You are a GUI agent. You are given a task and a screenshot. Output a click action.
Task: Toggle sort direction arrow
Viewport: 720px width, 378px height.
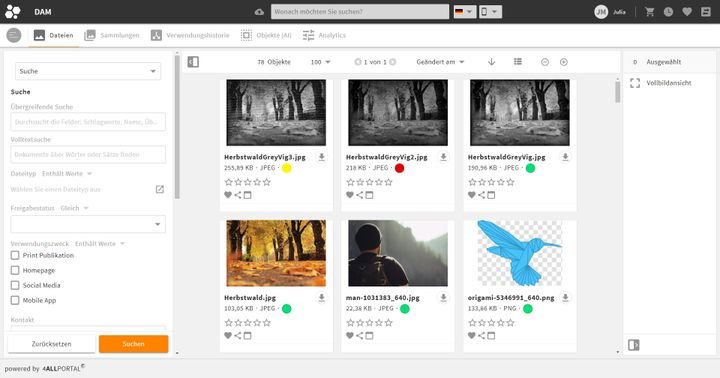tap(491, 62)
